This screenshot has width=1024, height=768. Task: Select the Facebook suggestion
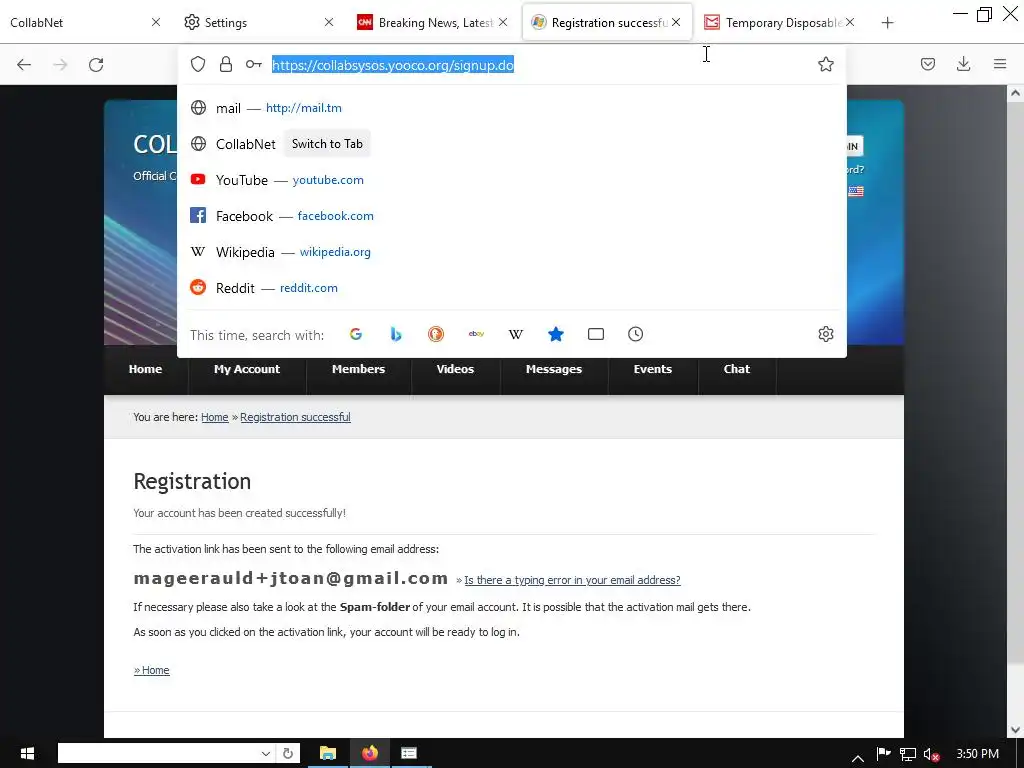[512, 216]
